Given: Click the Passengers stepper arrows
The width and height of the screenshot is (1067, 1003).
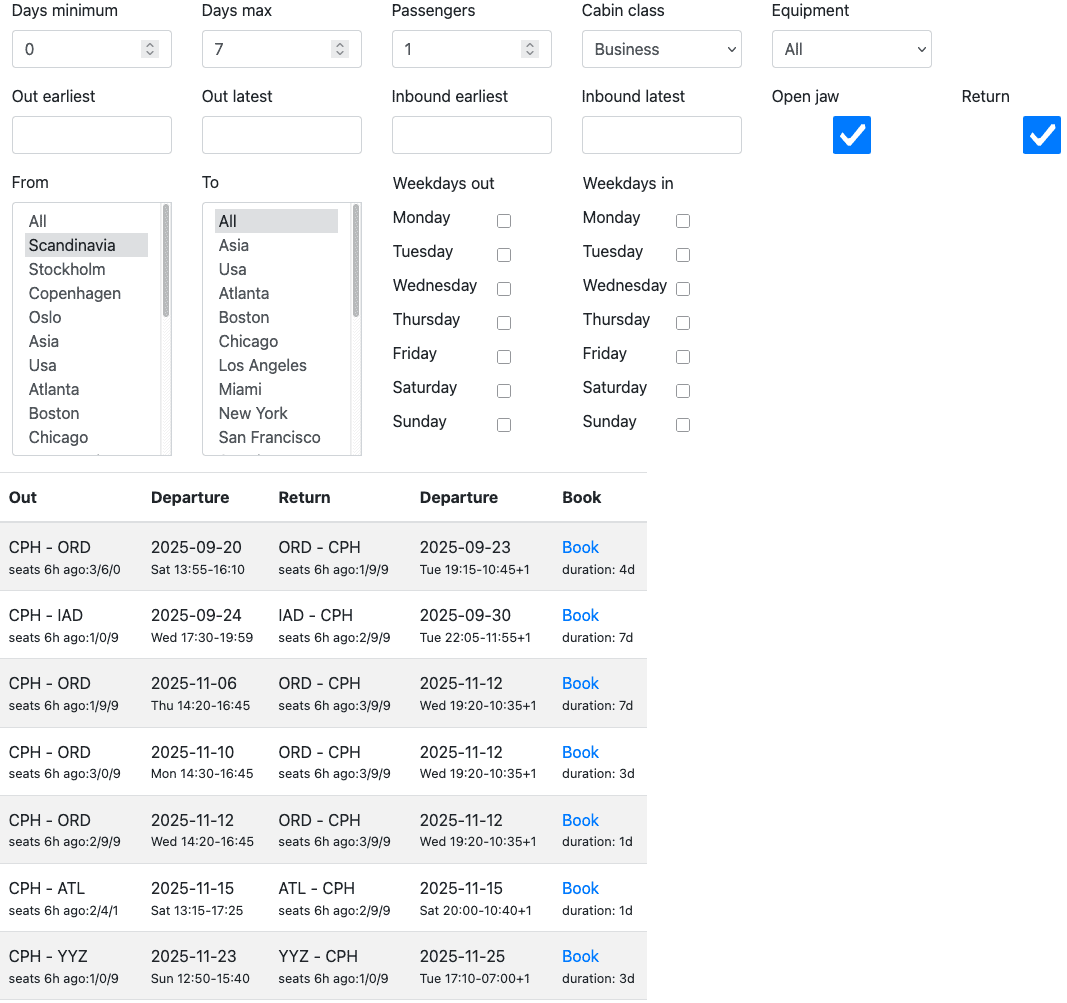Looking at the screenshot, I should (x=529, y=49).
